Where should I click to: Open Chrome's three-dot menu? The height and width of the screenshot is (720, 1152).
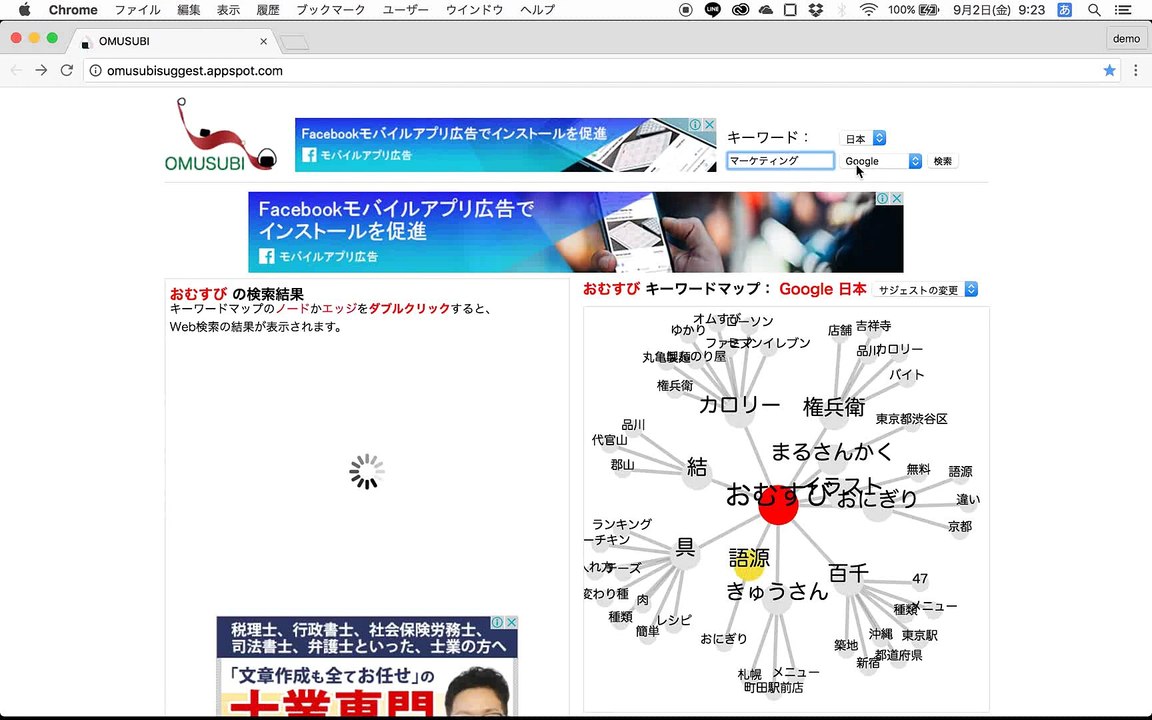[1136, 71]
